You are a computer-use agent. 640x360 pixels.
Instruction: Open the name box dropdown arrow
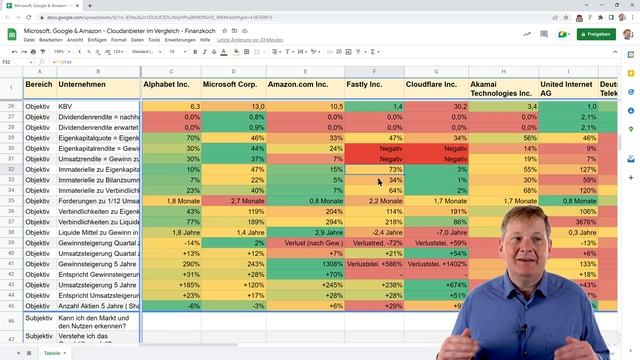(x=31, y=62)
